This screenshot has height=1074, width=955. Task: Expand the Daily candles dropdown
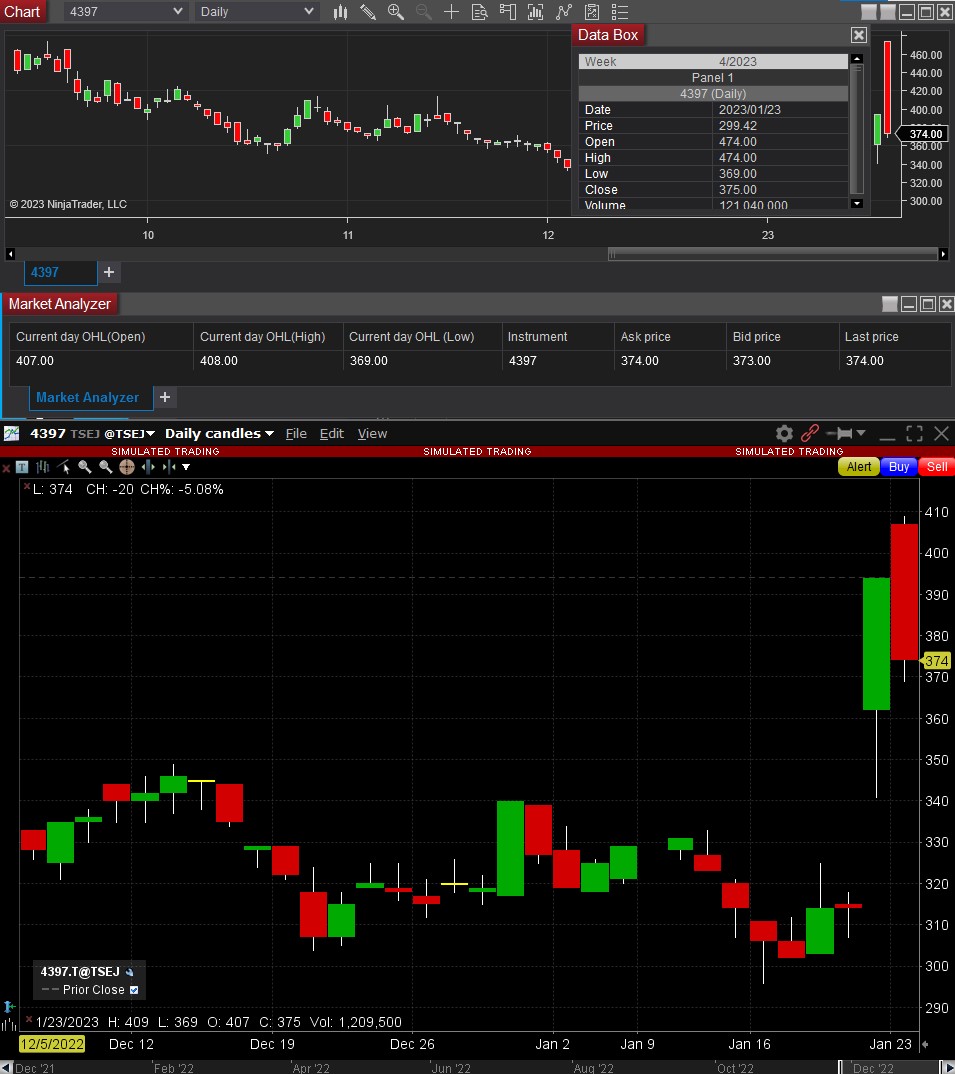coord(269,434)
